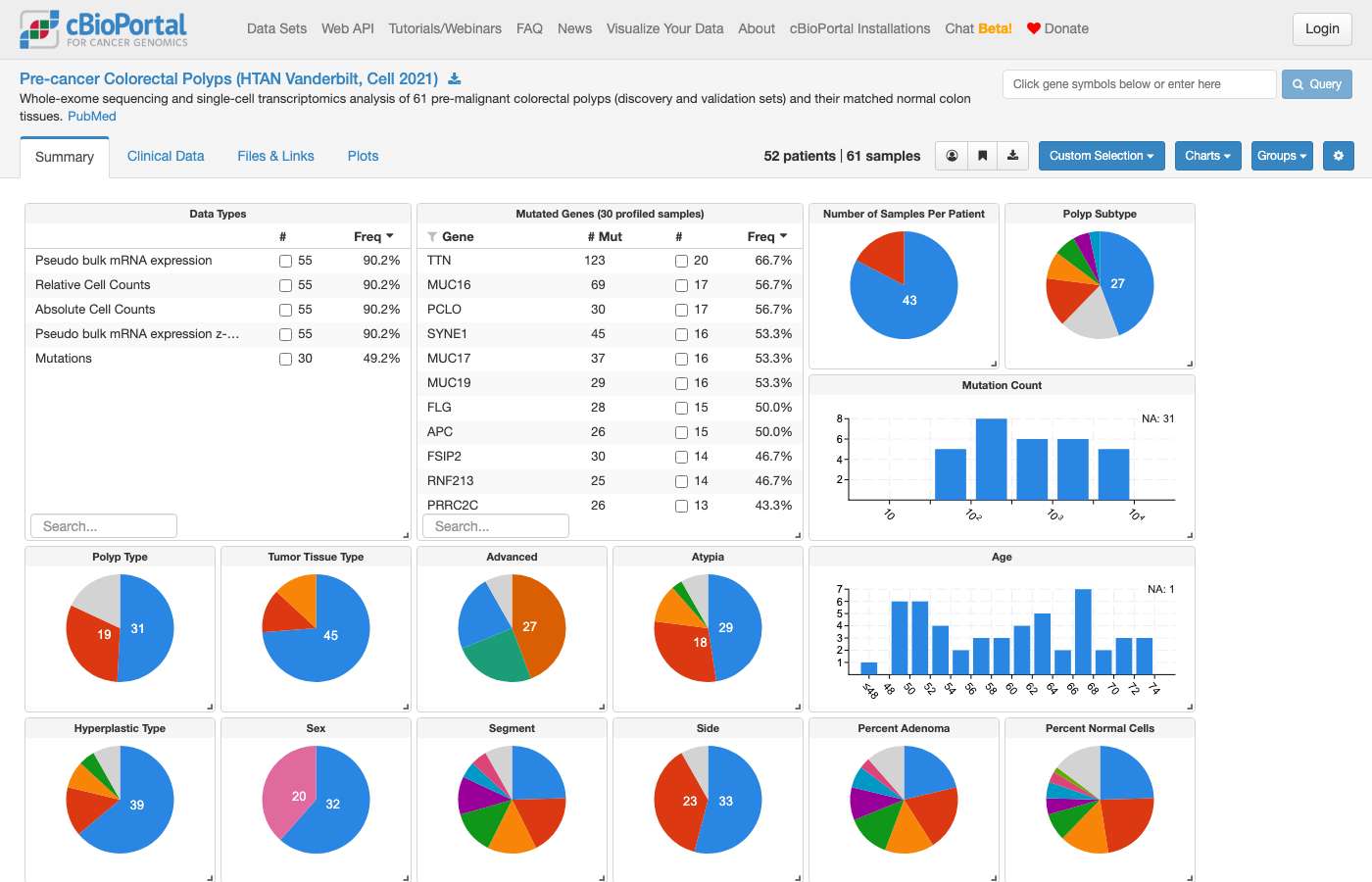The width and height of the screenshot is (1372, 882).
Task: Check the TTN gene checkbox
Action: tap(681, 261)
